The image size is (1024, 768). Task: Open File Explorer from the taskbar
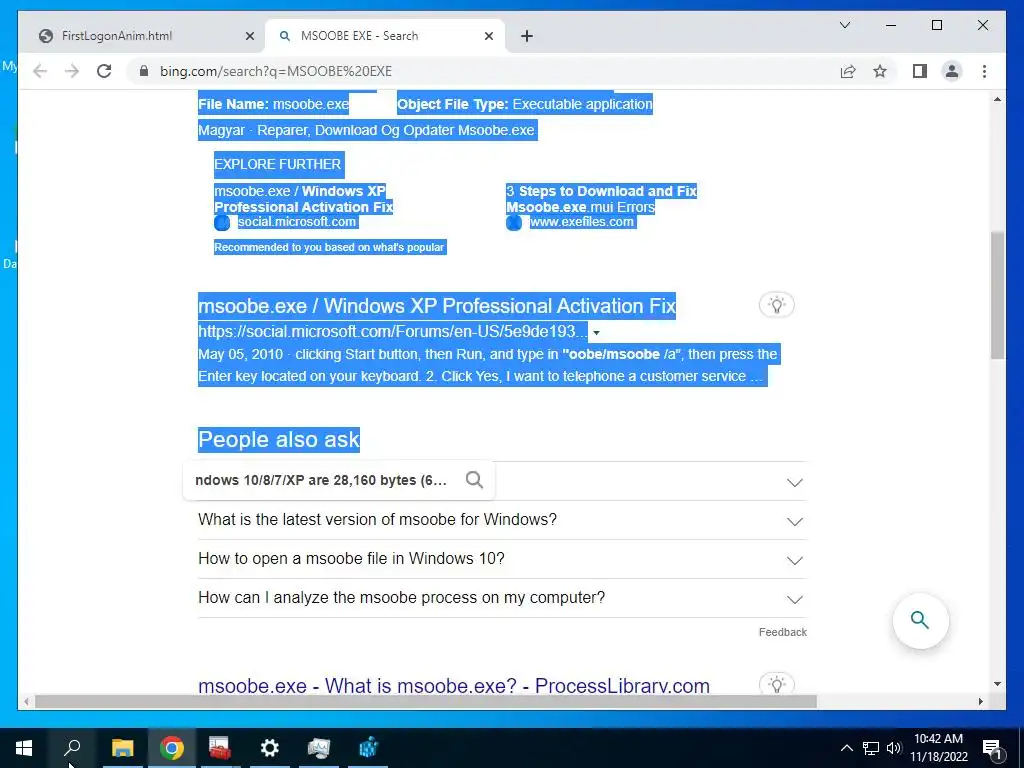click(x=122, y=748)
